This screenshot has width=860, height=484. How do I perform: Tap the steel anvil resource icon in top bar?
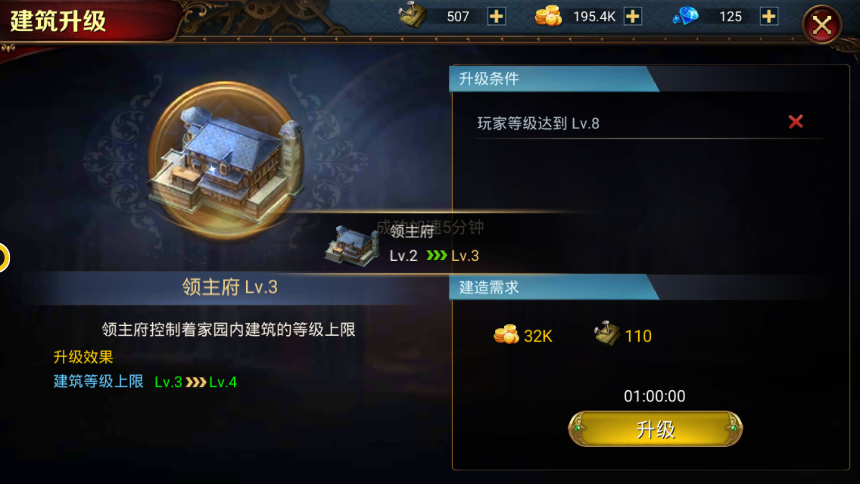click(412, 15)
